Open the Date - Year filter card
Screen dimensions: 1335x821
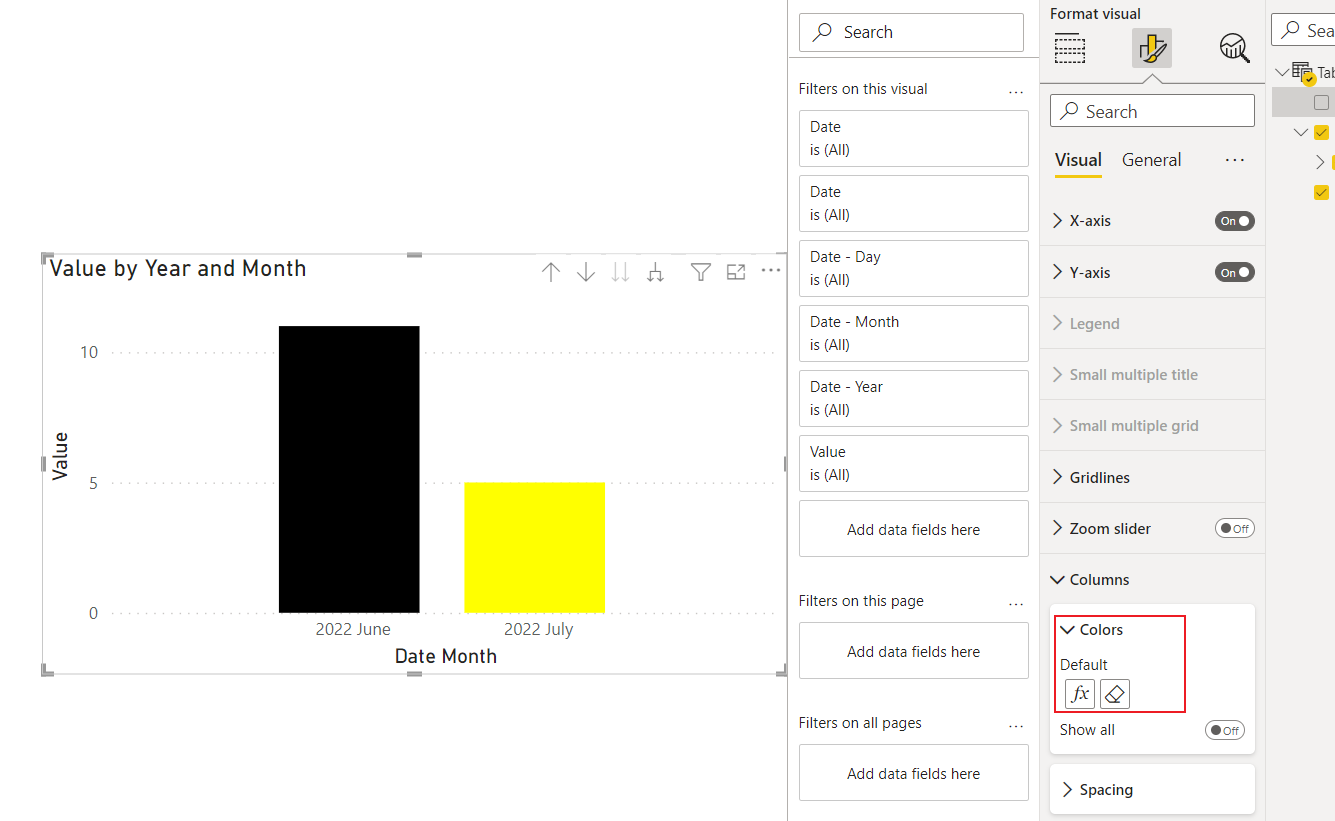[914, 398]
